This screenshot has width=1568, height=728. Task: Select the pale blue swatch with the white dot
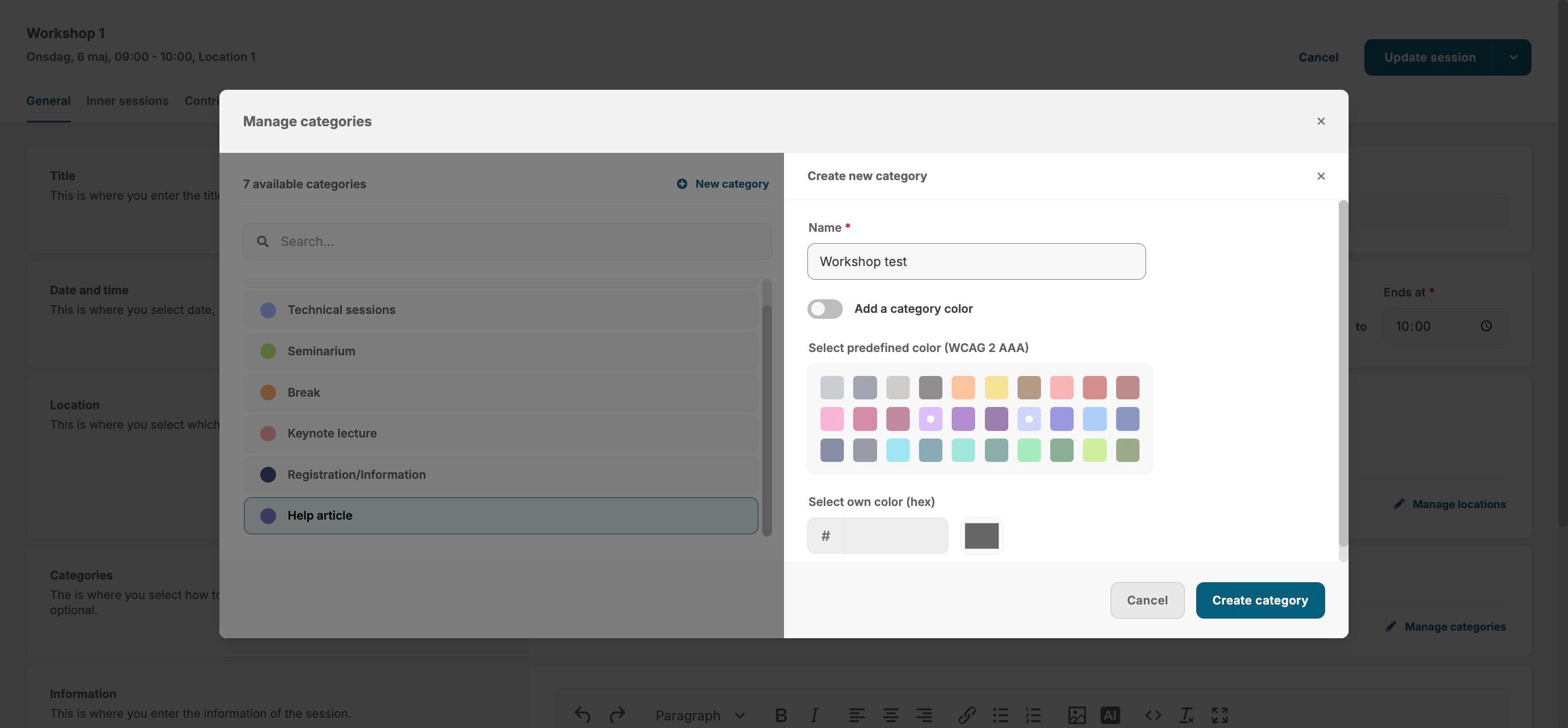(x=1028, y=419)
